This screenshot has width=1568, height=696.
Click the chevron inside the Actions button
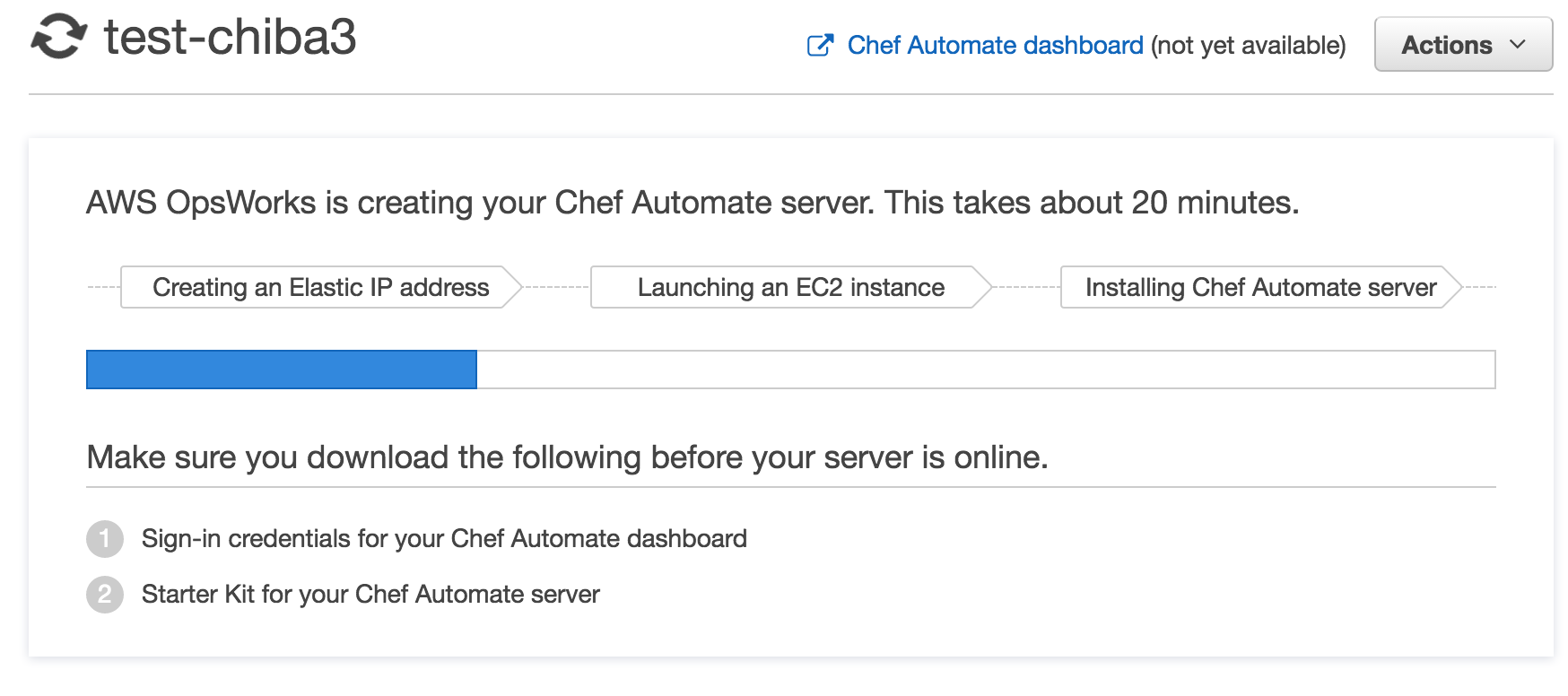click(1518, 45)
